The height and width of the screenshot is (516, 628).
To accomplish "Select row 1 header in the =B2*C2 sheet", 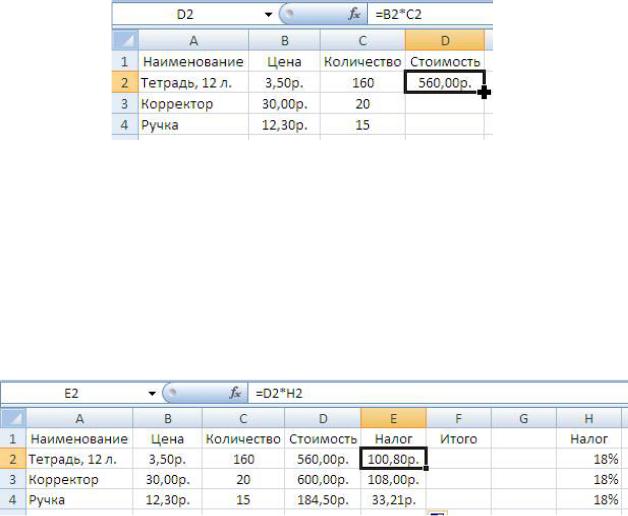I will 125,61.
